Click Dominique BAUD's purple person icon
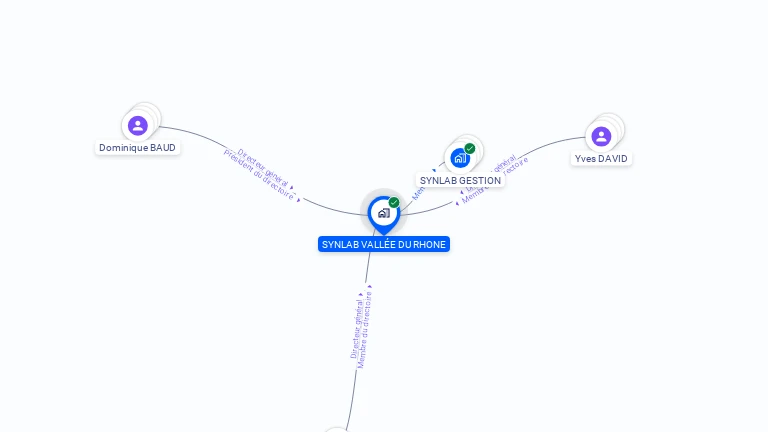768x432 pixels. (138, 126)
